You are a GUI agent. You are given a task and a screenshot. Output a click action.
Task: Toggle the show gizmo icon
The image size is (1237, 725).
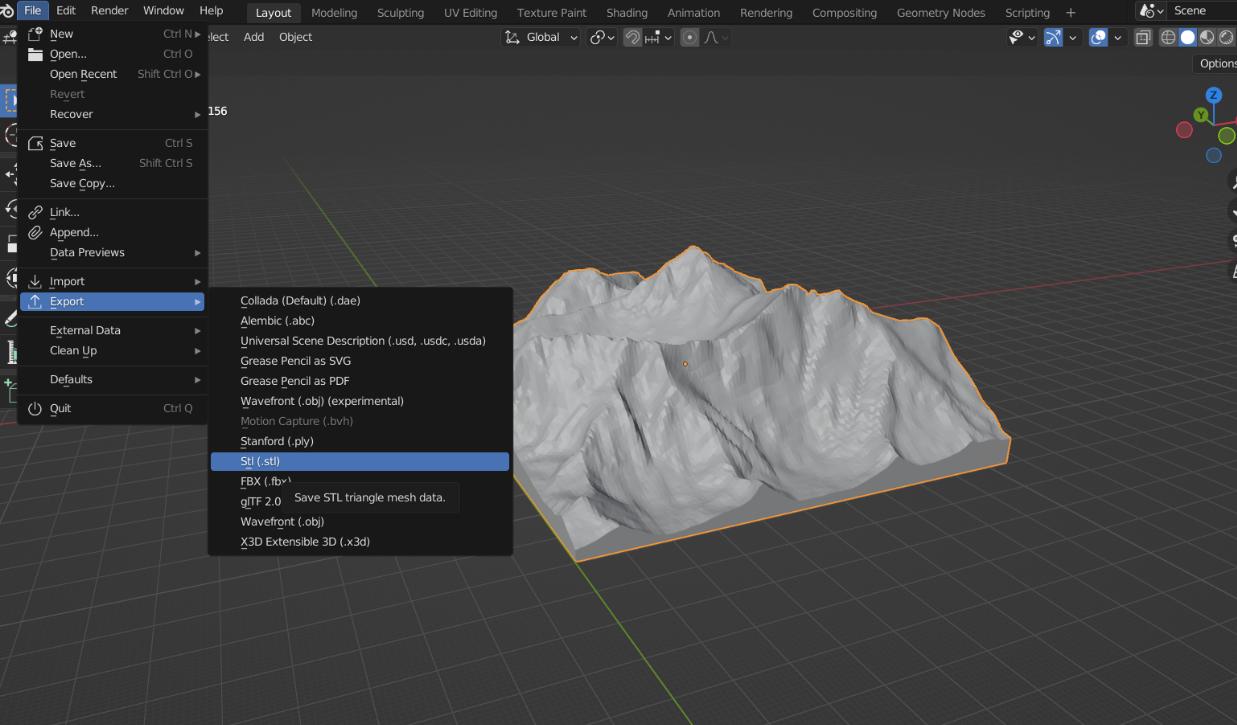[x=1053, y=37]
